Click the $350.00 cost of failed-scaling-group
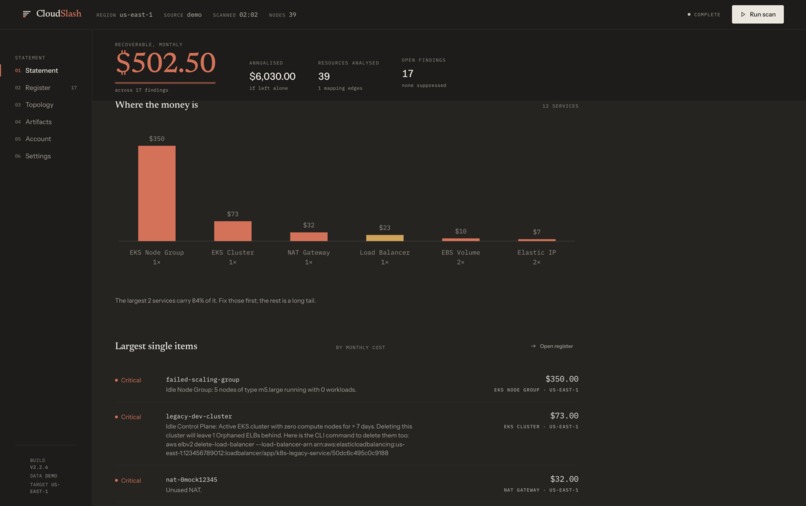Image resolution: width=806 pixels, height=506 pixels. click(562, 379)
